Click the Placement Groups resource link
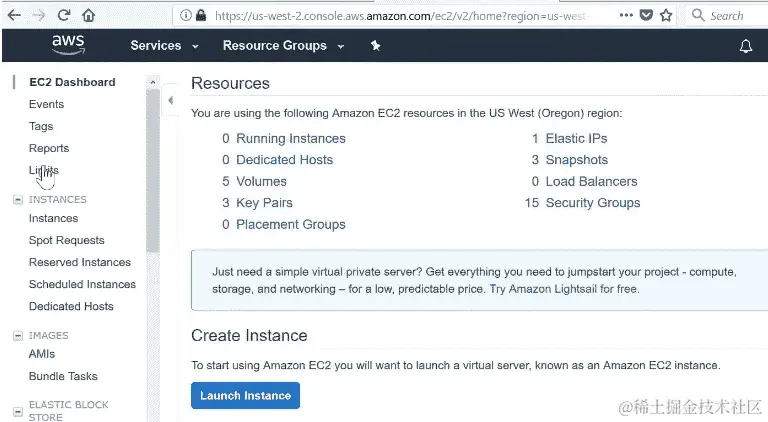Image resolution: width=768 pixels, height=422 pixels. pos(290,225)
